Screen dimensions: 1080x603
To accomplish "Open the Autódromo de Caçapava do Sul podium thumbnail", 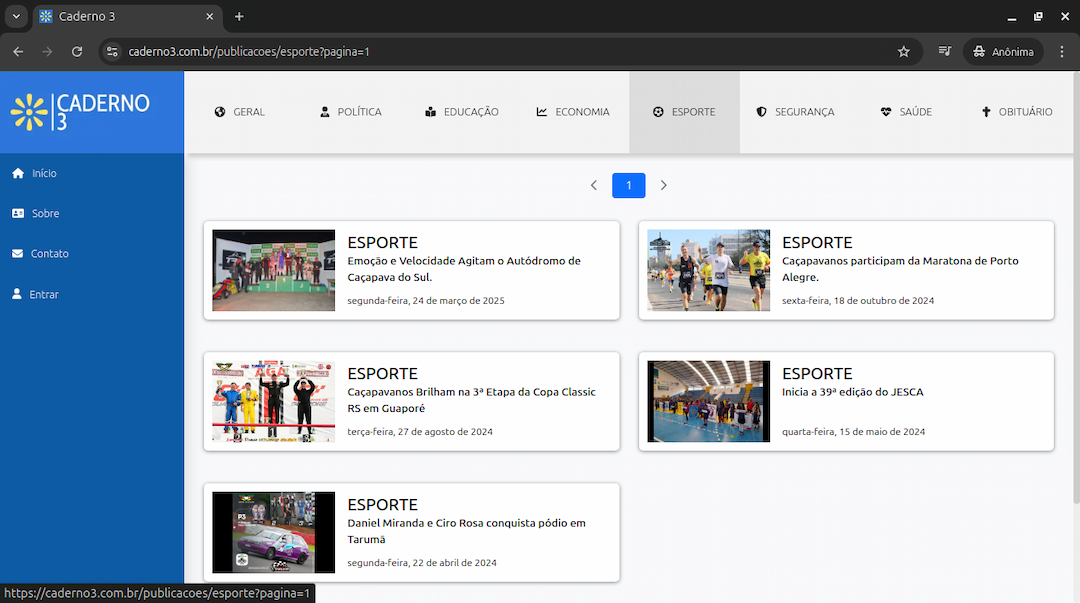I will coord(273,270).
